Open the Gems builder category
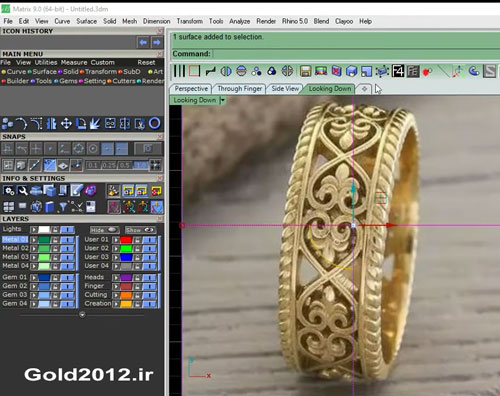500x396 pixels. 66,81
